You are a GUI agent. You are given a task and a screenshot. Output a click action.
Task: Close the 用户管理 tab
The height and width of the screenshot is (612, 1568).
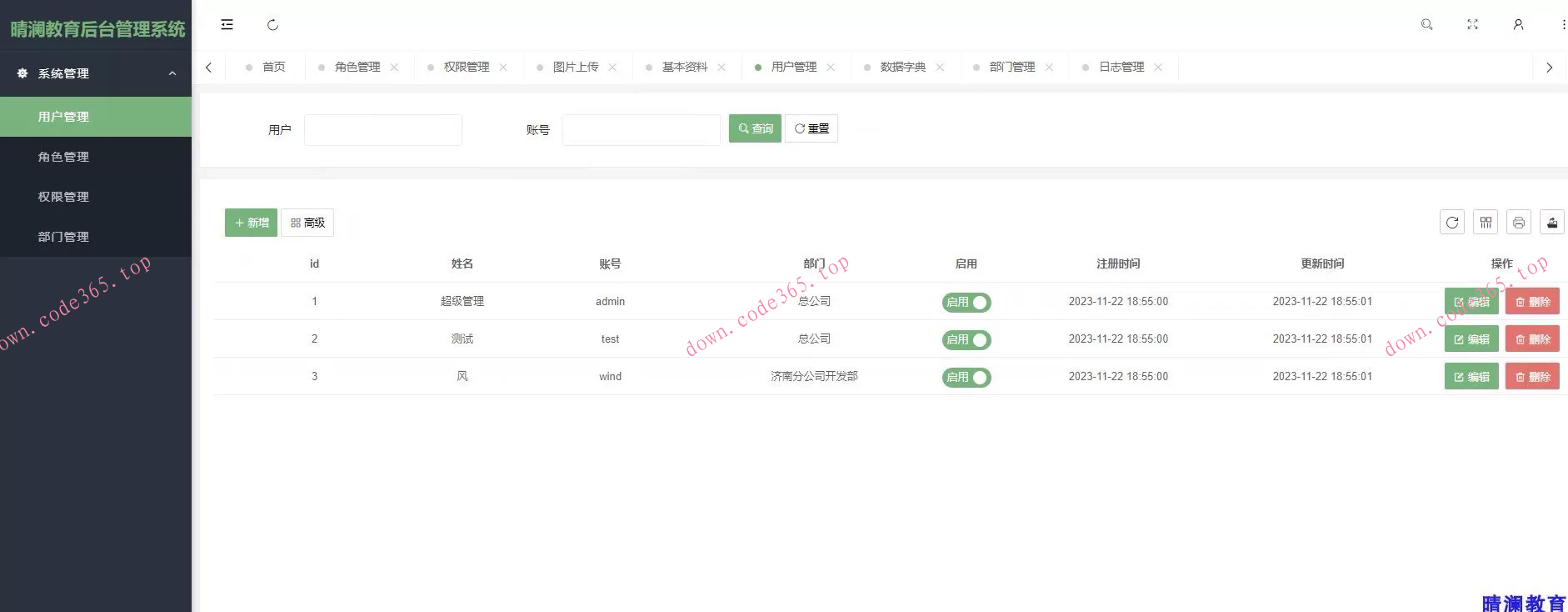pos(831,68)
